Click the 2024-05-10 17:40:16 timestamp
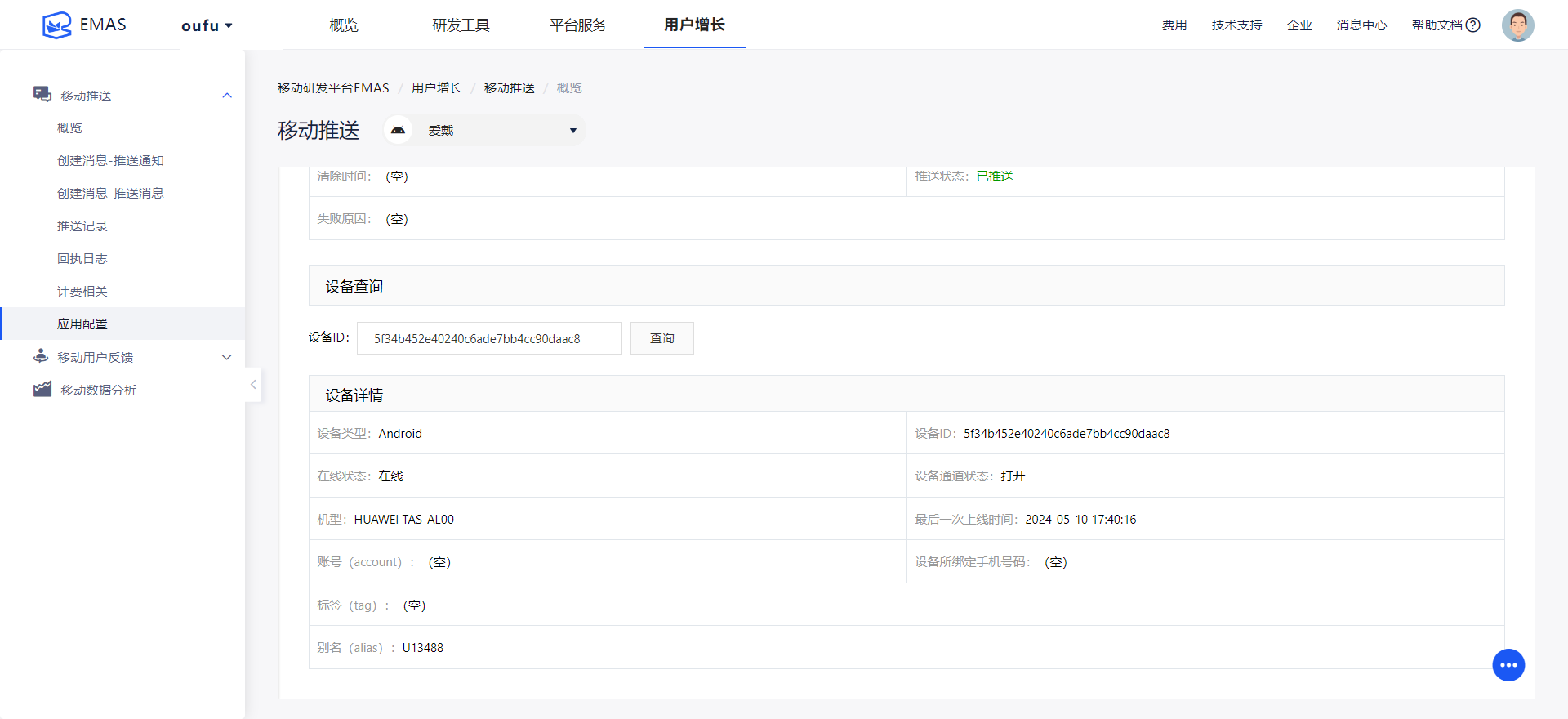The image size is (1568, 719). pyautogui.click(x=1080, y=519)
